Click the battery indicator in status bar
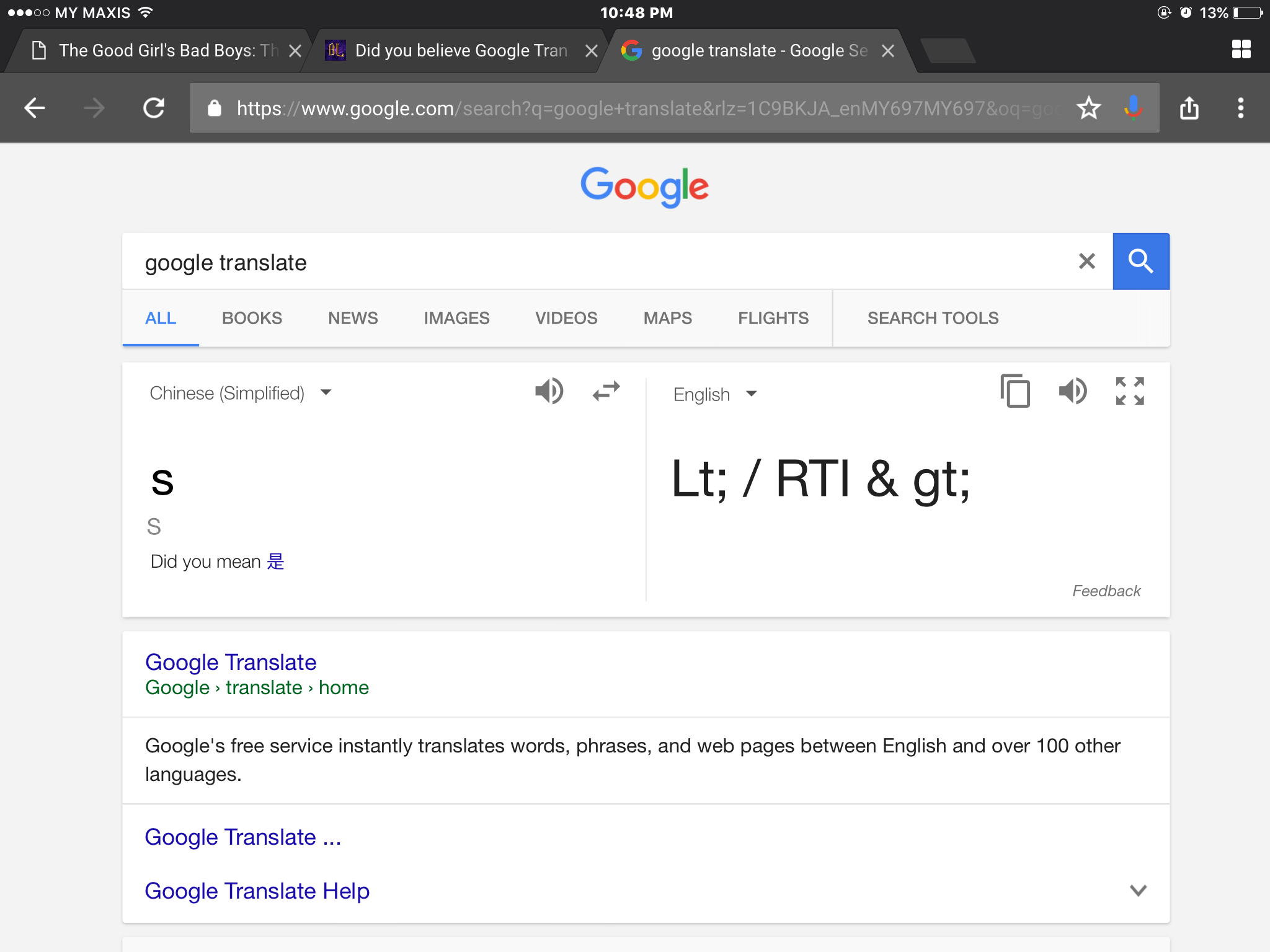This screenshot has width=1270, height=952. click(x=1248, y=12)
